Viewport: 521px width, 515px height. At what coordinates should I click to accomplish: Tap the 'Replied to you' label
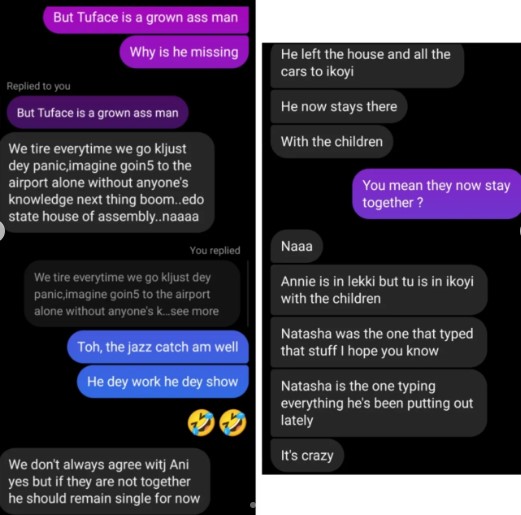click(38, 86)
